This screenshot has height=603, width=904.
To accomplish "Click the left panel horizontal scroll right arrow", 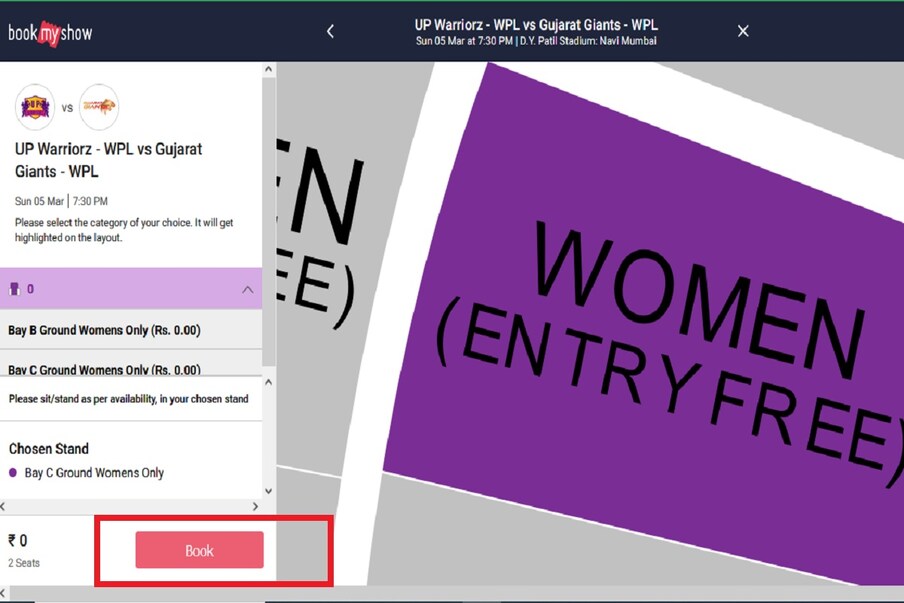I will click(255, 506).
